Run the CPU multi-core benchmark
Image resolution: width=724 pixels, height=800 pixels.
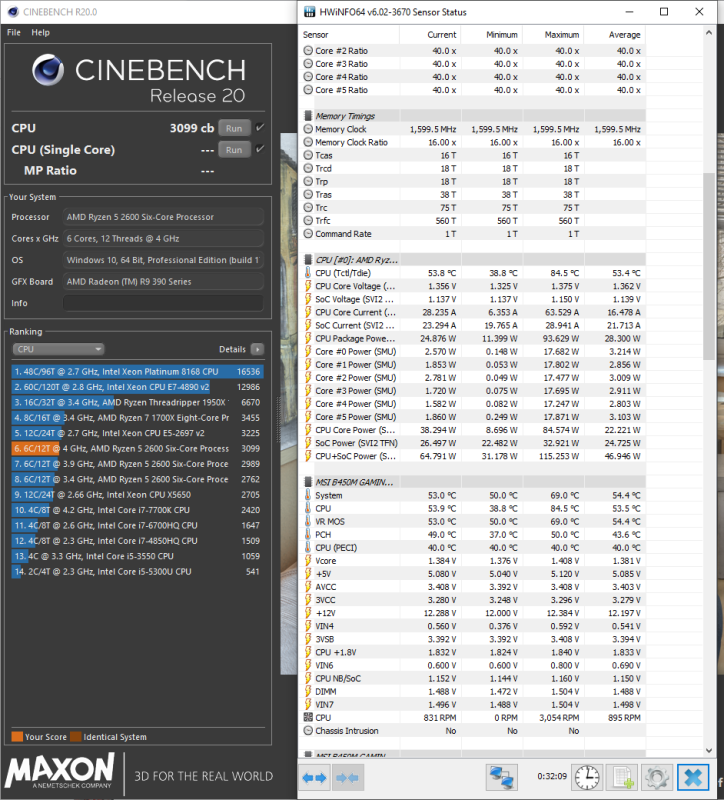tap(234, 128)
